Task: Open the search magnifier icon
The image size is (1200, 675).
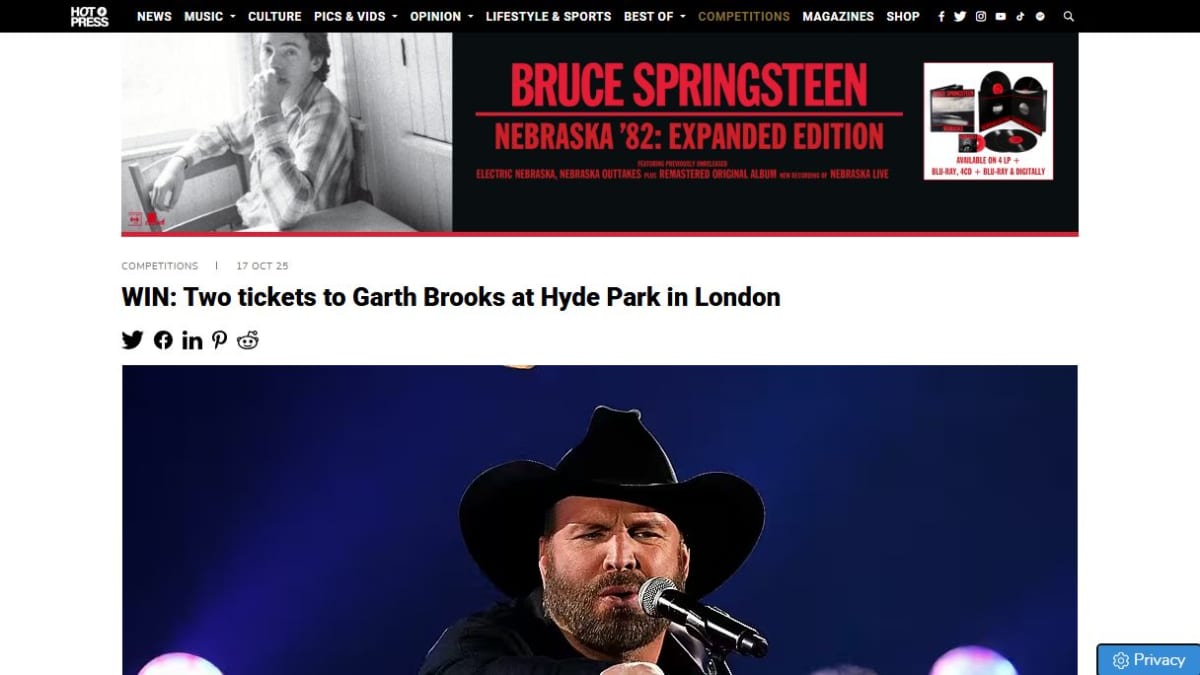Action: click(x=1069, y=16)
